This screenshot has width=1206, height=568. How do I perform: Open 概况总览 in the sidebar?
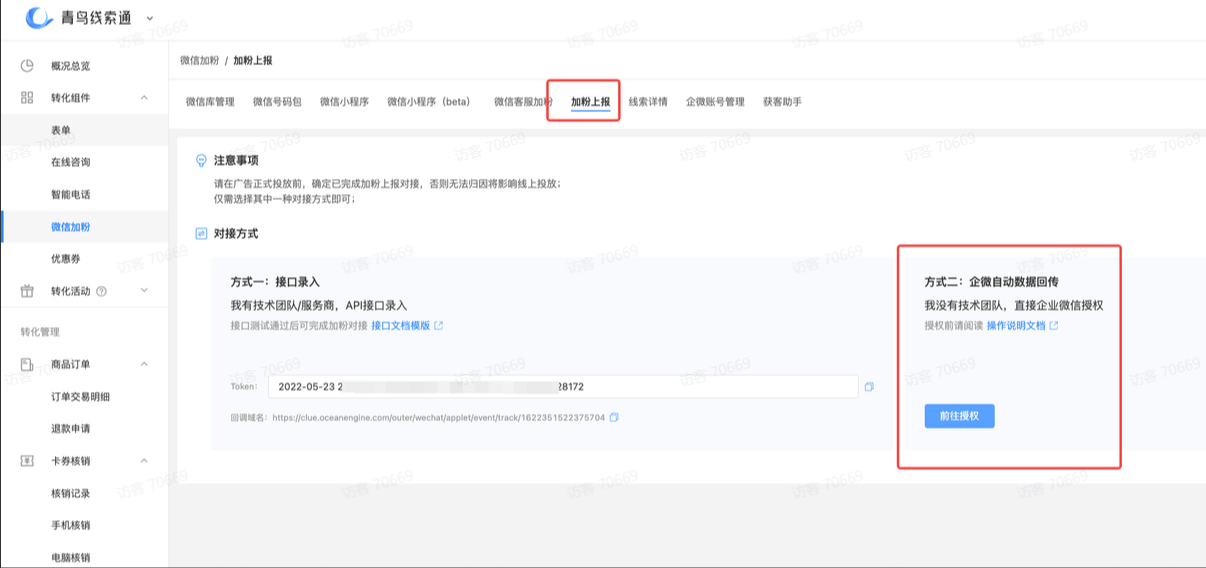pos(70,66)
